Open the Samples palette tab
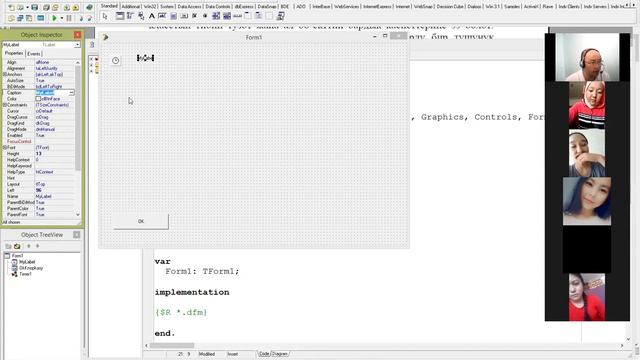The image size is (640, 360). point(511,6)
